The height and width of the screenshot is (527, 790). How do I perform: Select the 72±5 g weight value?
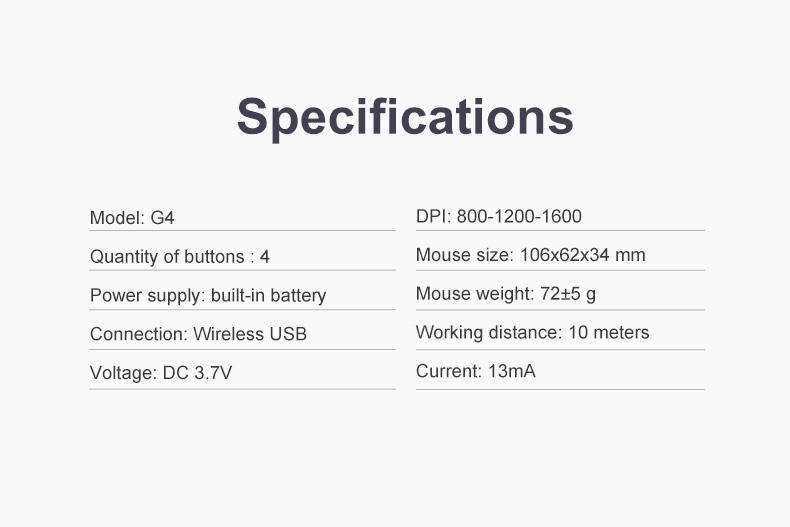568,294
